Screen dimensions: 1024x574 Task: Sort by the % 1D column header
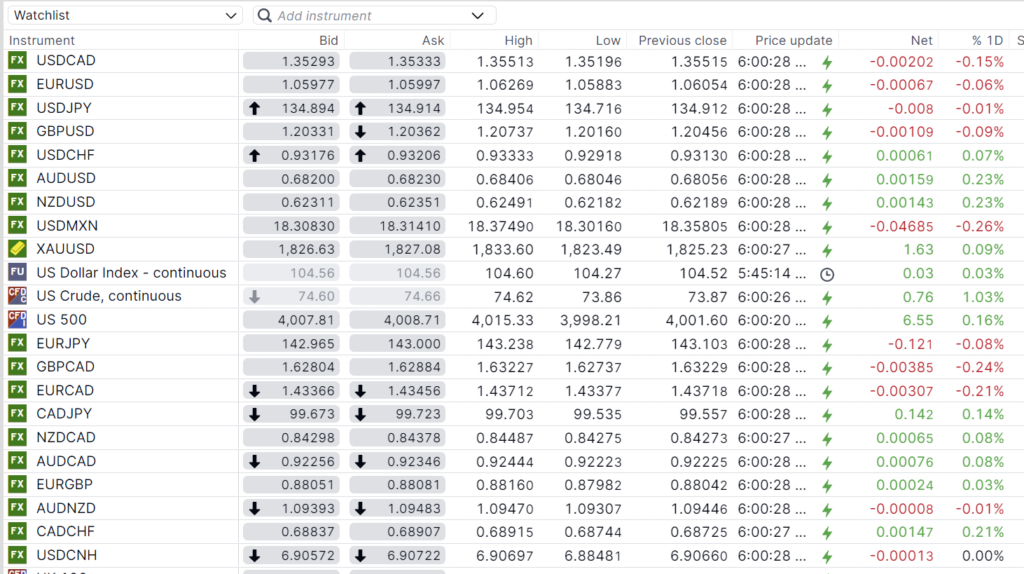tap(987, 41)
